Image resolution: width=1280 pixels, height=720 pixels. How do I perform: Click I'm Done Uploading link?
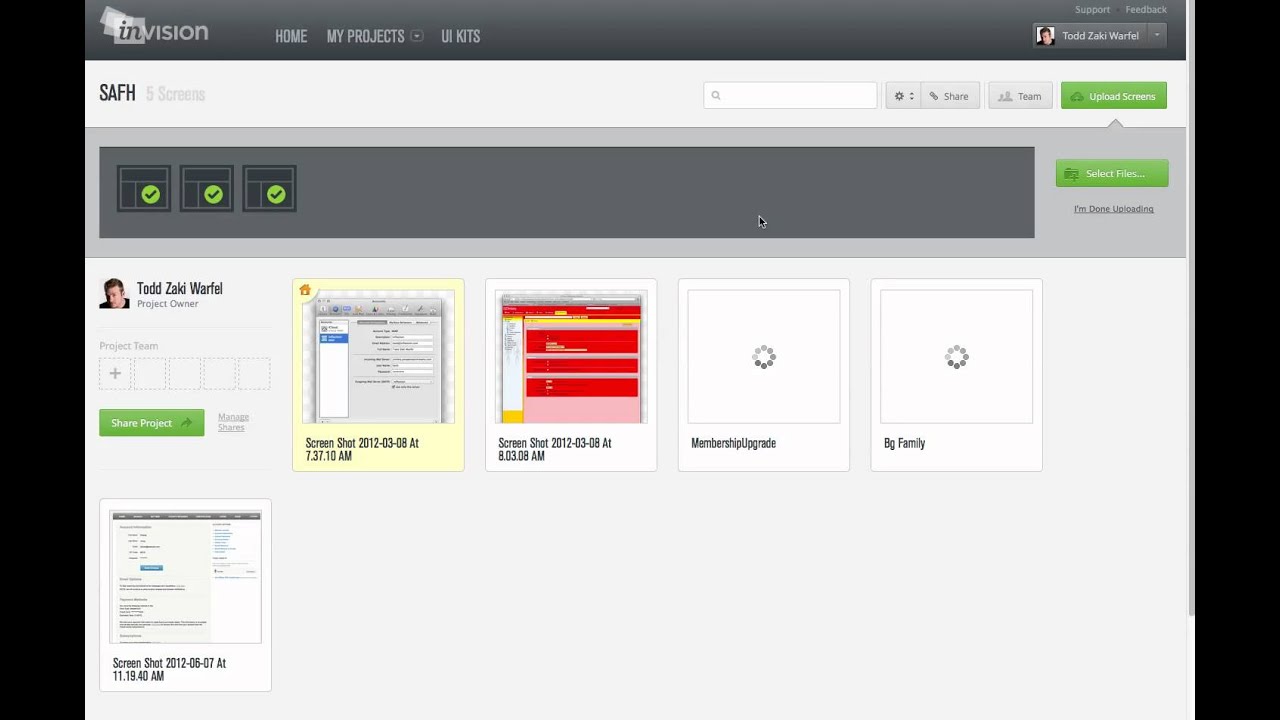click(1114, 209)
